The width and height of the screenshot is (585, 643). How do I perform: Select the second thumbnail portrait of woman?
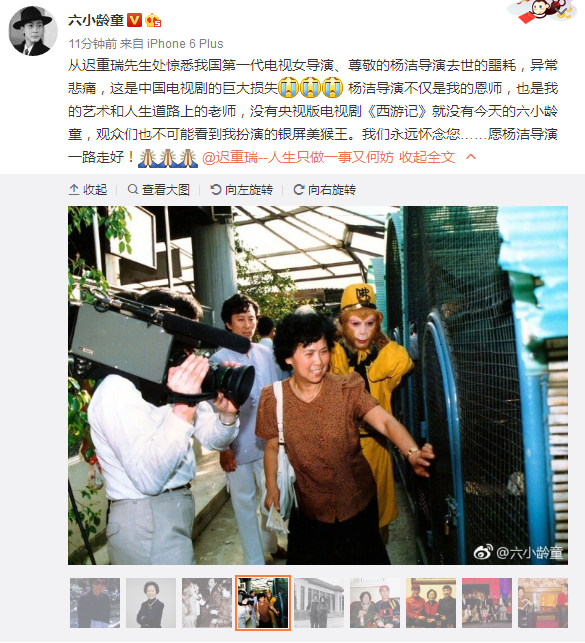point(151,603)
